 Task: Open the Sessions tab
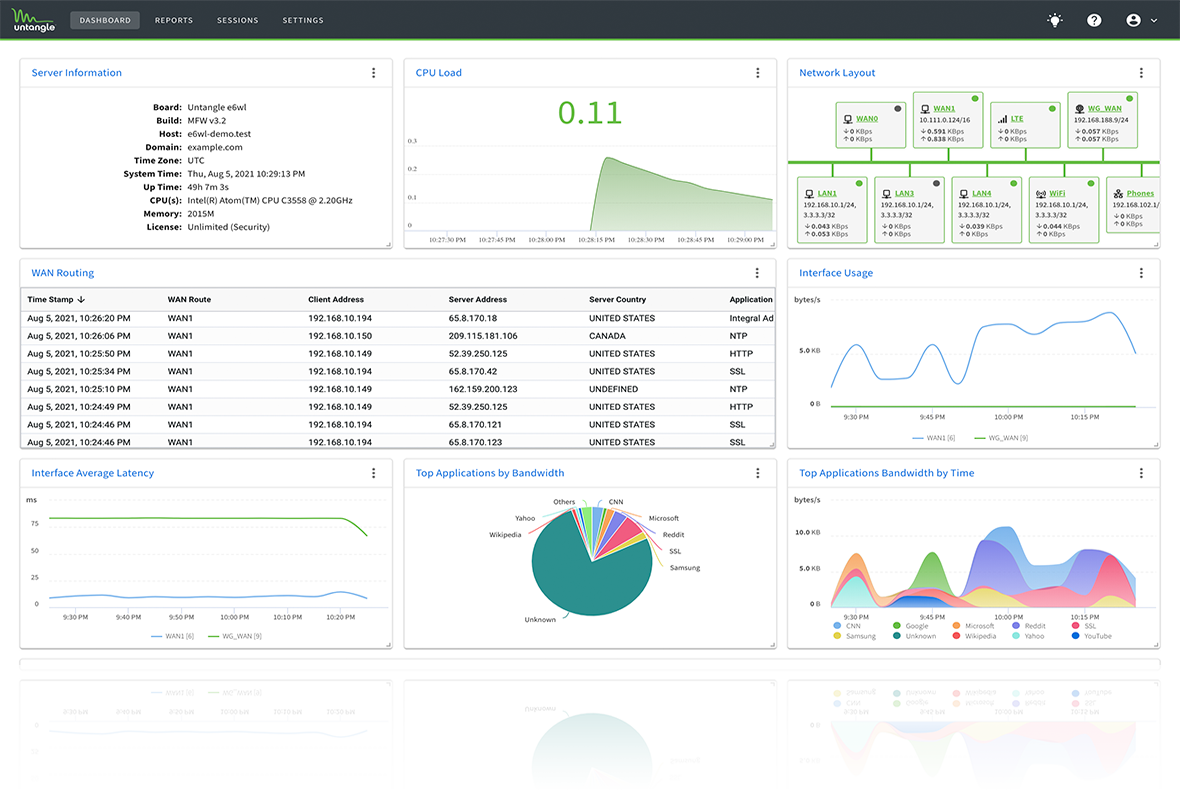click(237, 19)
